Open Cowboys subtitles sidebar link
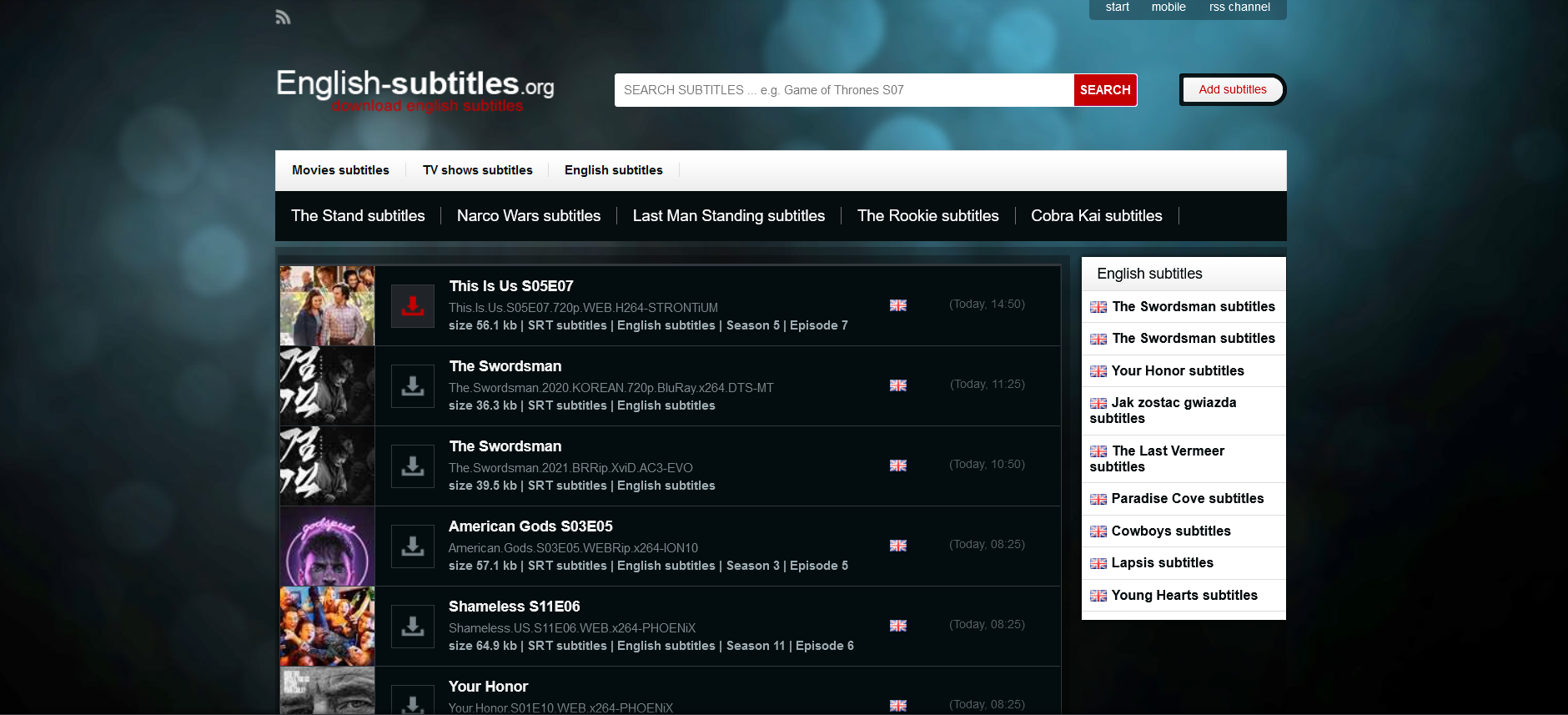 (x=1171, y=531)
